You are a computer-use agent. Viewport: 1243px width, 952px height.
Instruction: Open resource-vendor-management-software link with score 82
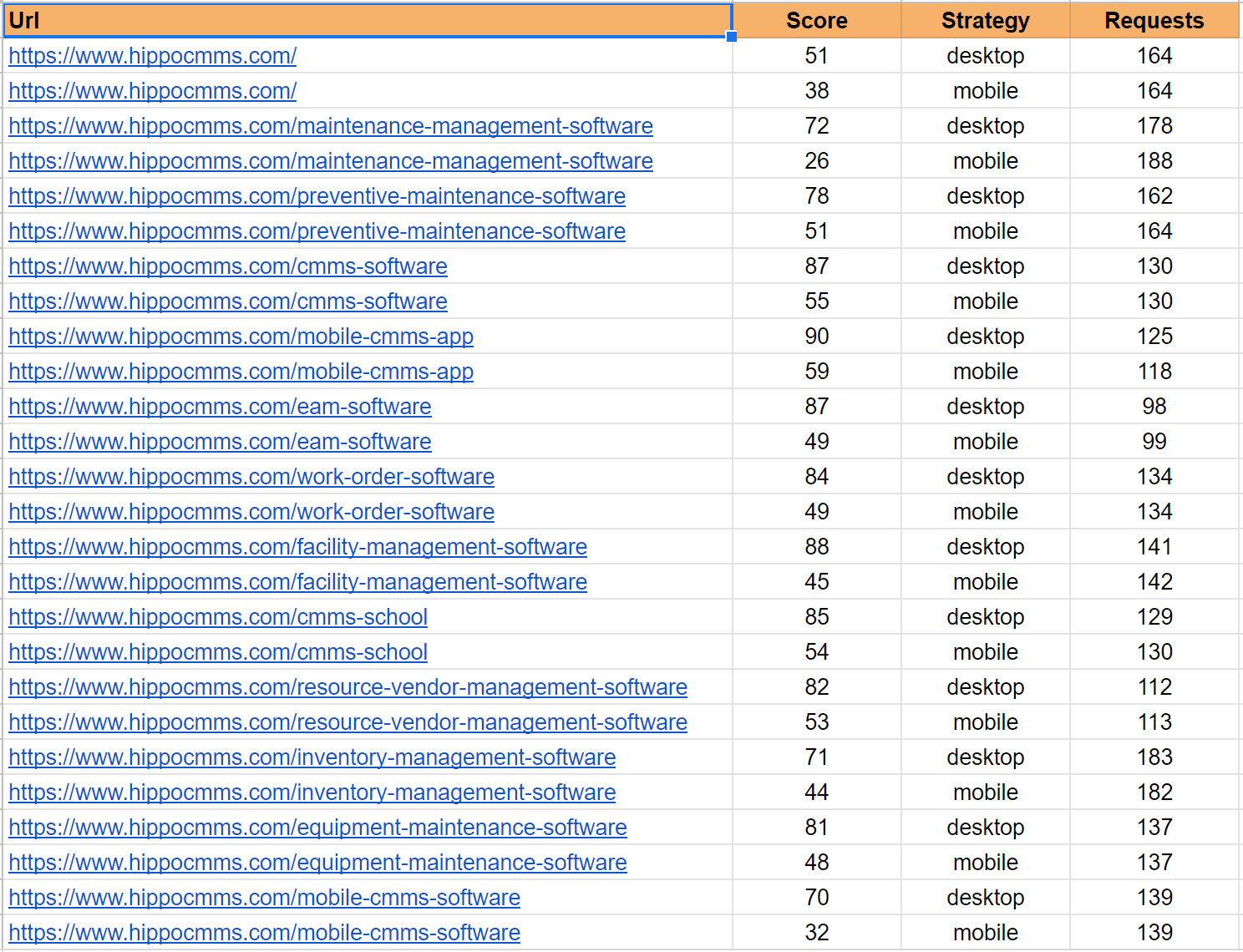[x=348, y=687]
